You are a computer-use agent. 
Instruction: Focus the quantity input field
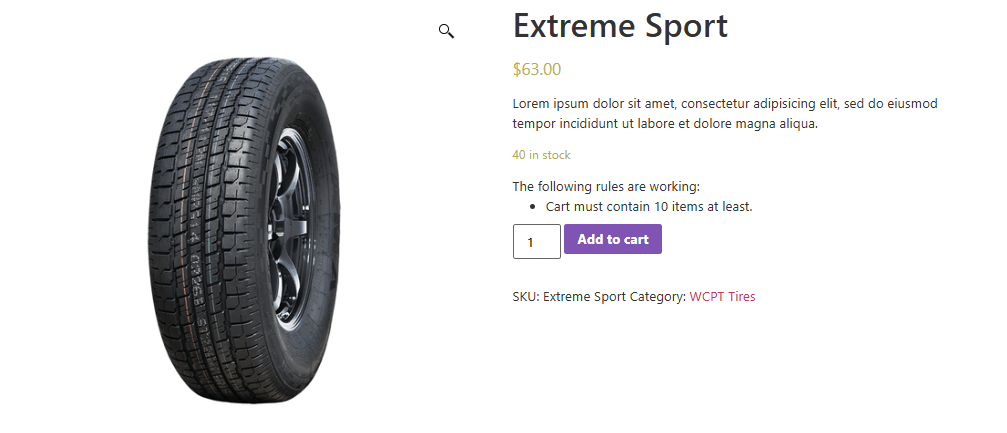pyautogui.click(x=536, y=241)
